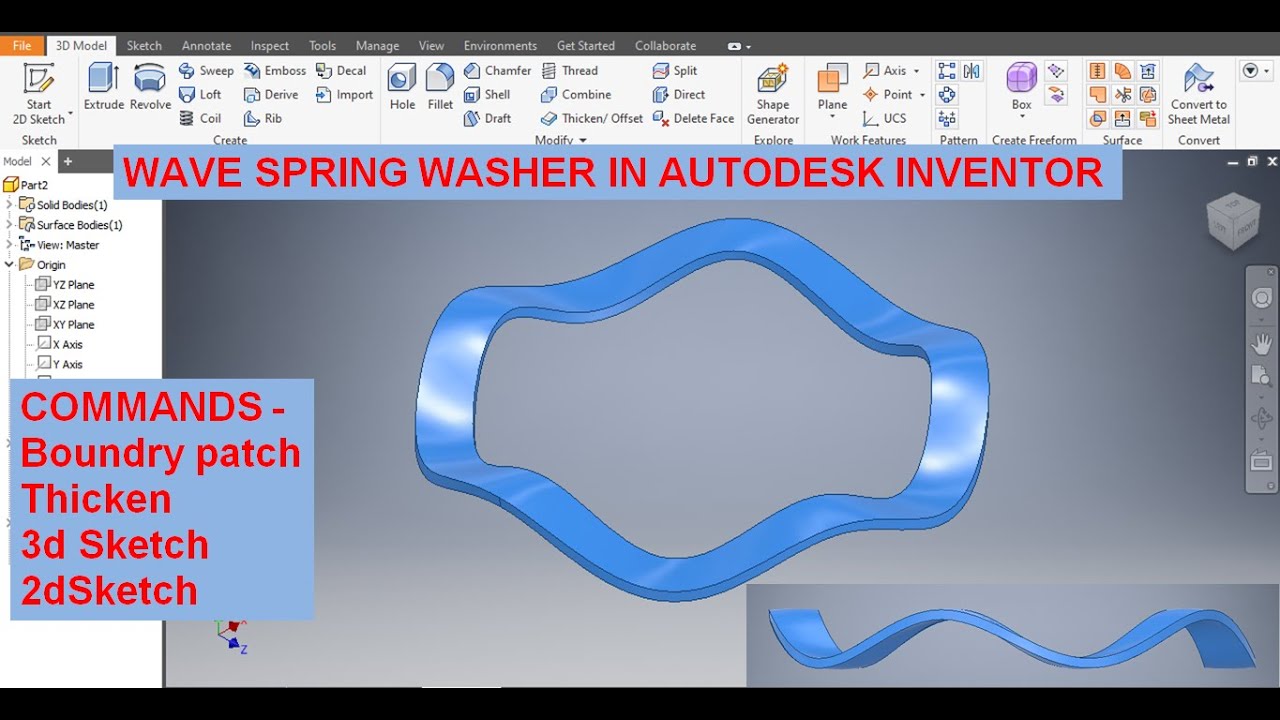The height and width of the screenshot is (720, 1280).
Task: Expand the View: Master node
Action: [10, 245]
